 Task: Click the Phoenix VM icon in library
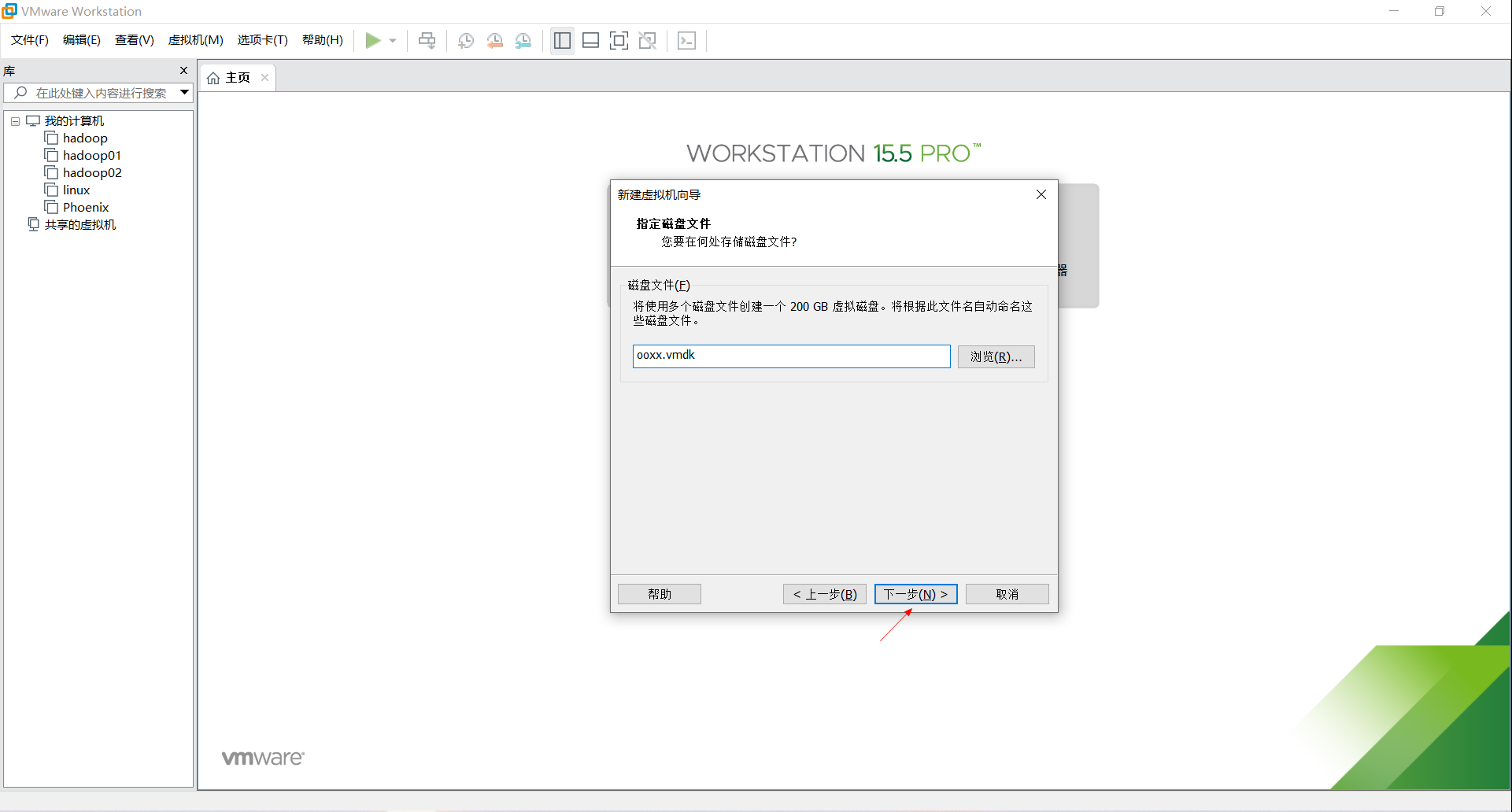(51, 208)
